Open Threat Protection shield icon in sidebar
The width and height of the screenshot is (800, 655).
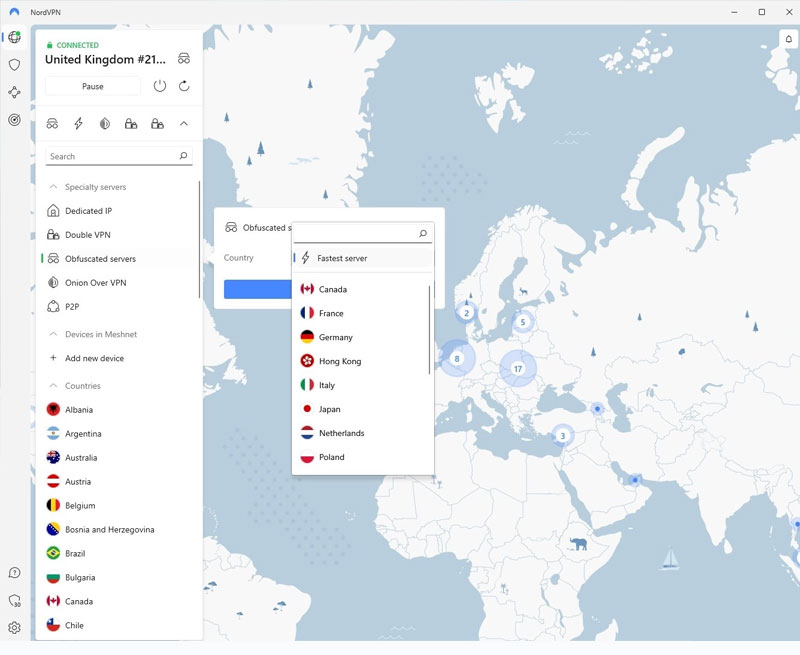coord(14,65)
